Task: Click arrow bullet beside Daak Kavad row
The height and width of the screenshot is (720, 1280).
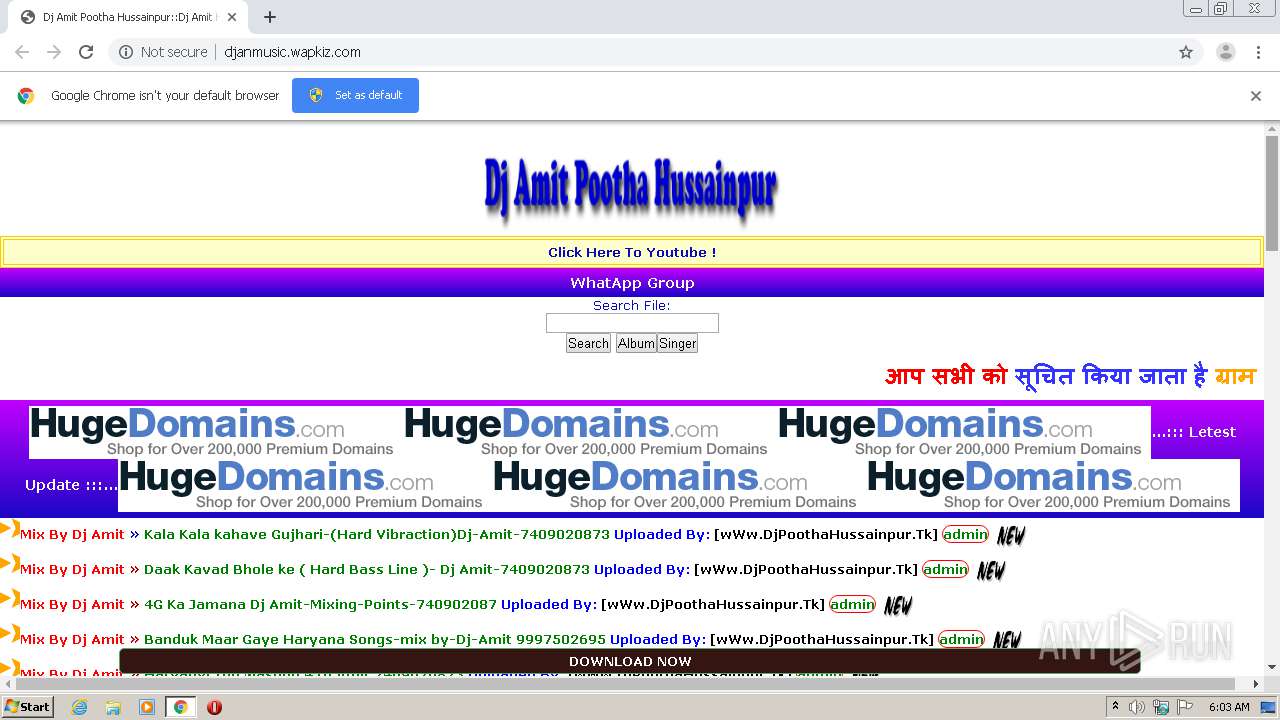Action: click(x=10, y=563)
